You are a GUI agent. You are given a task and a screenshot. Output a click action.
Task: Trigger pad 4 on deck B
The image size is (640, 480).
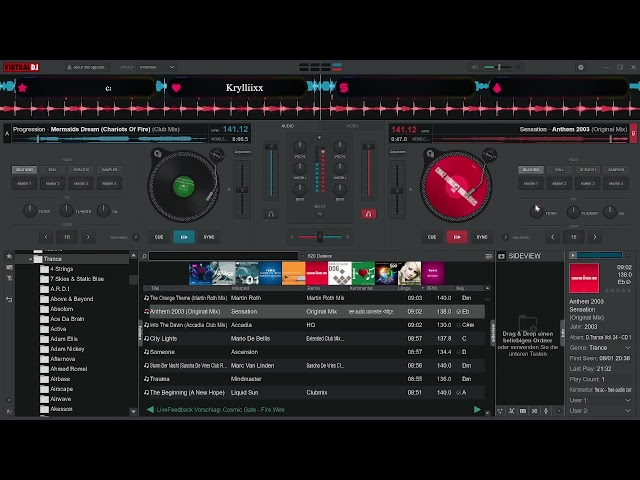click(616, 184)
